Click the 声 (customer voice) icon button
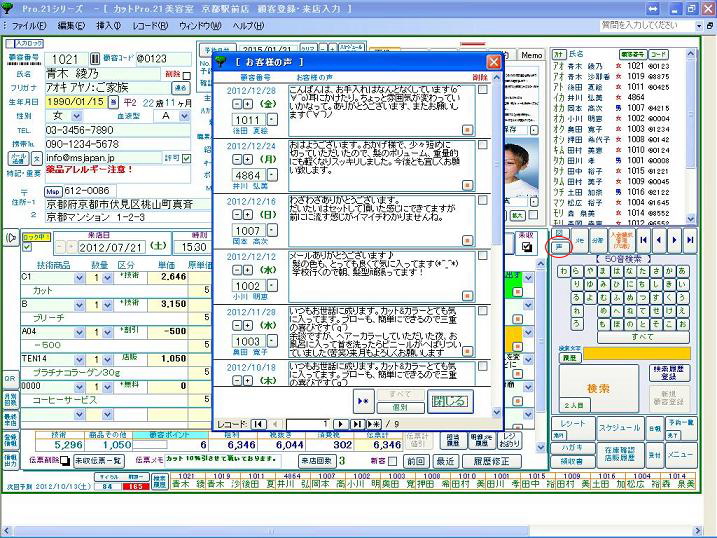The height and width of the screenshot is (538, 717). coord(559,247)
